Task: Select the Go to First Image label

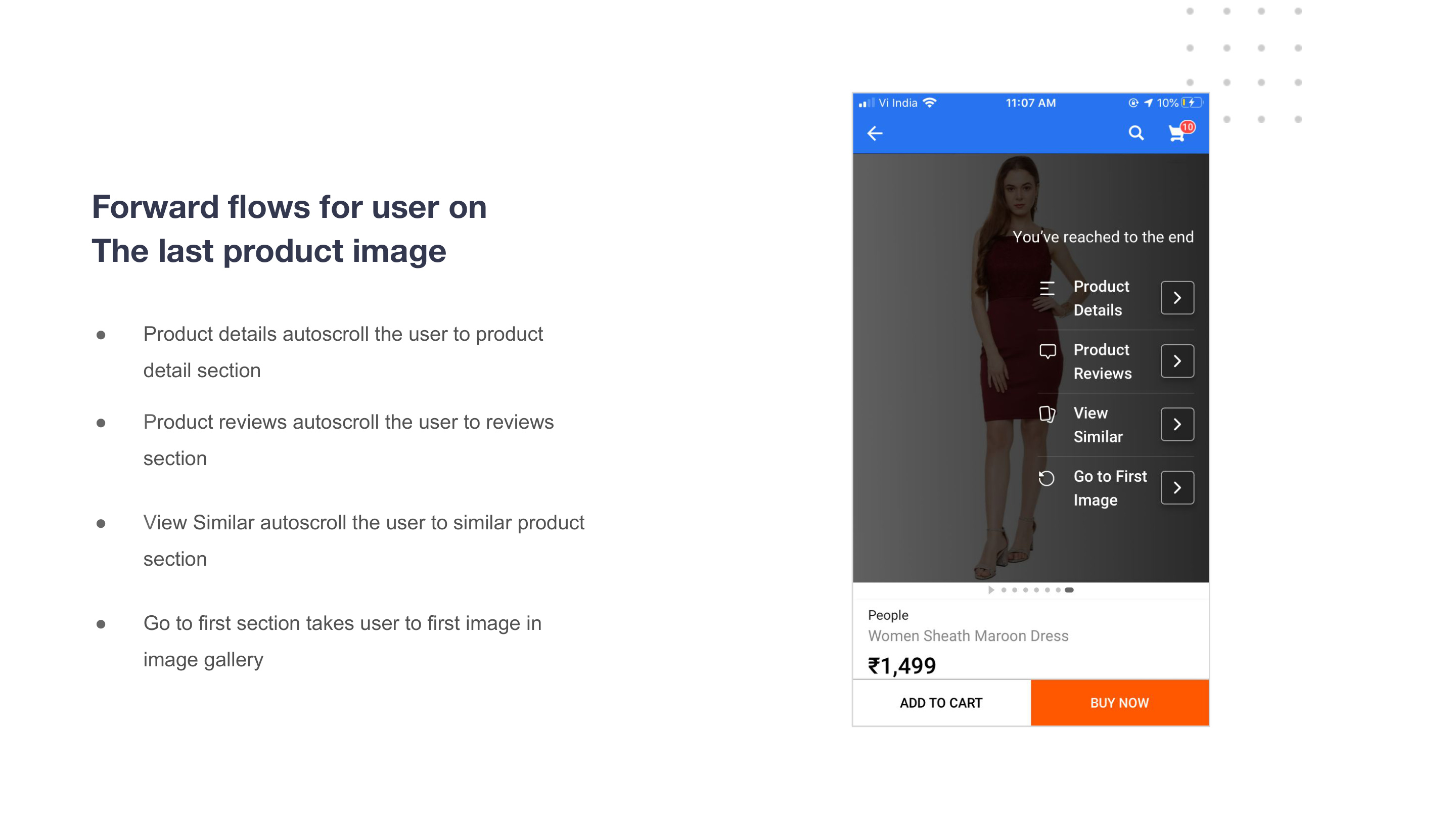Action: point(1110,488)
